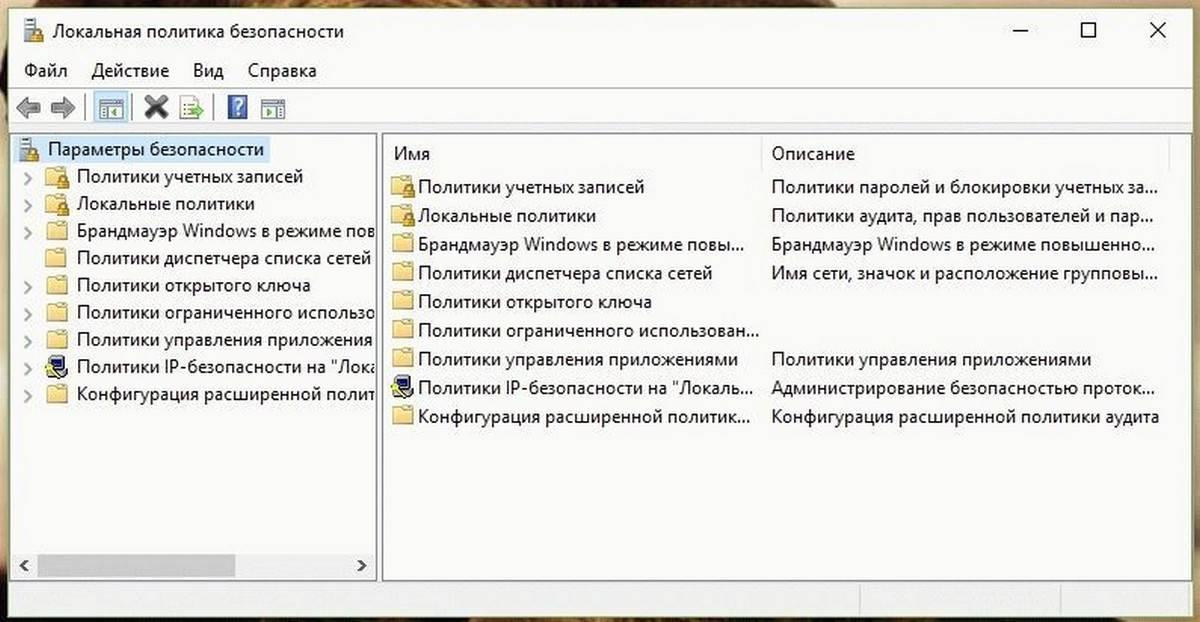Toggle the action pane toolbar icon
Viewport: 1200px width, 622px height.
(x=273, y=108)
